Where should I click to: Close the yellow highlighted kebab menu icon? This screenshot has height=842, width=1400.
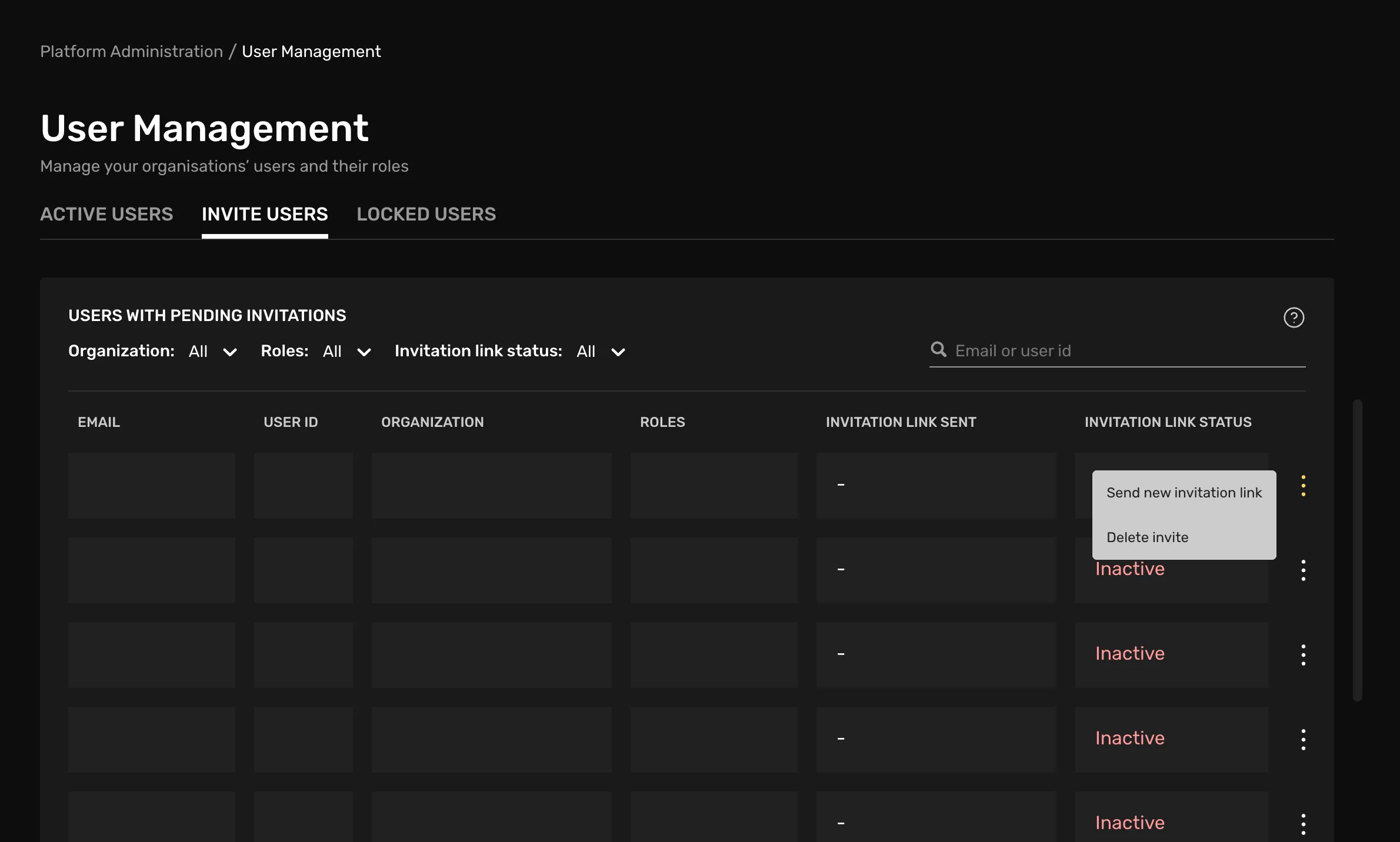coord(1303,486)
